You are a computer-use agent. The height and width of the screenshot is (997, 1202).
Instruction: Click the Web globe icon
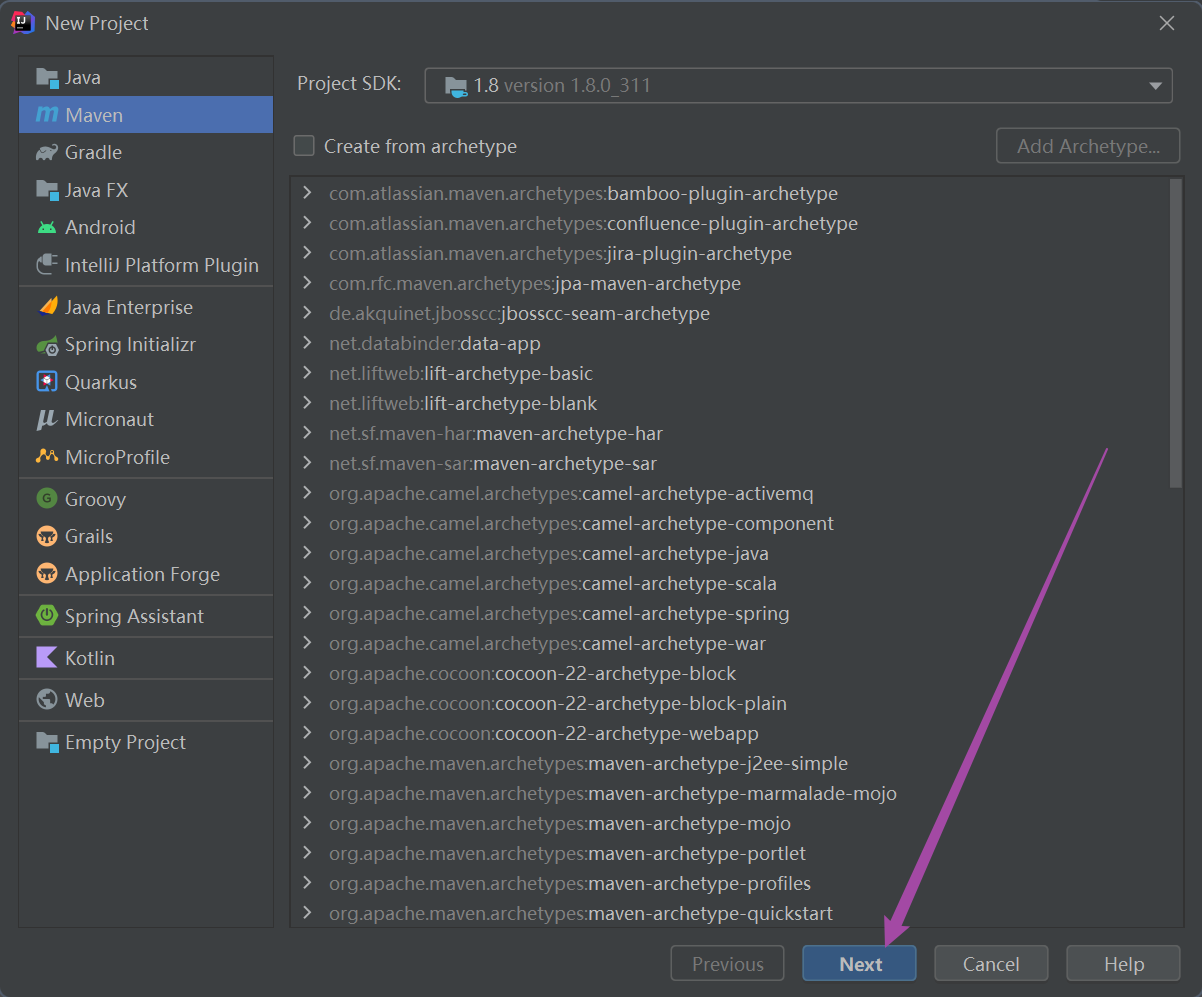[x=47, y=700]
